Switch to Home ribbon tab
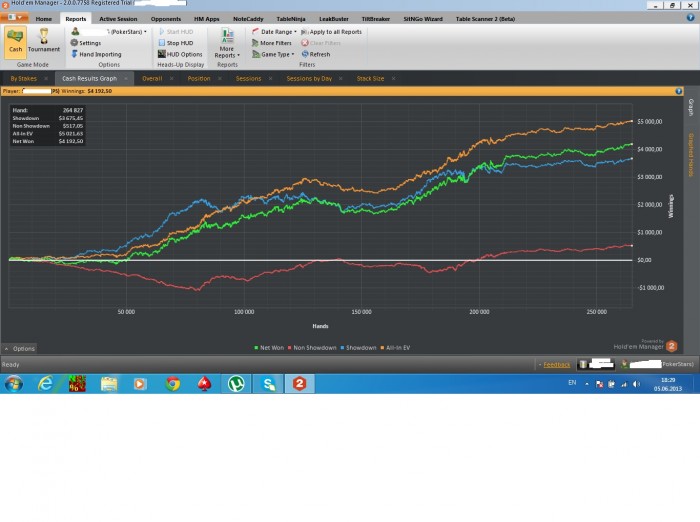 point(44,19)
